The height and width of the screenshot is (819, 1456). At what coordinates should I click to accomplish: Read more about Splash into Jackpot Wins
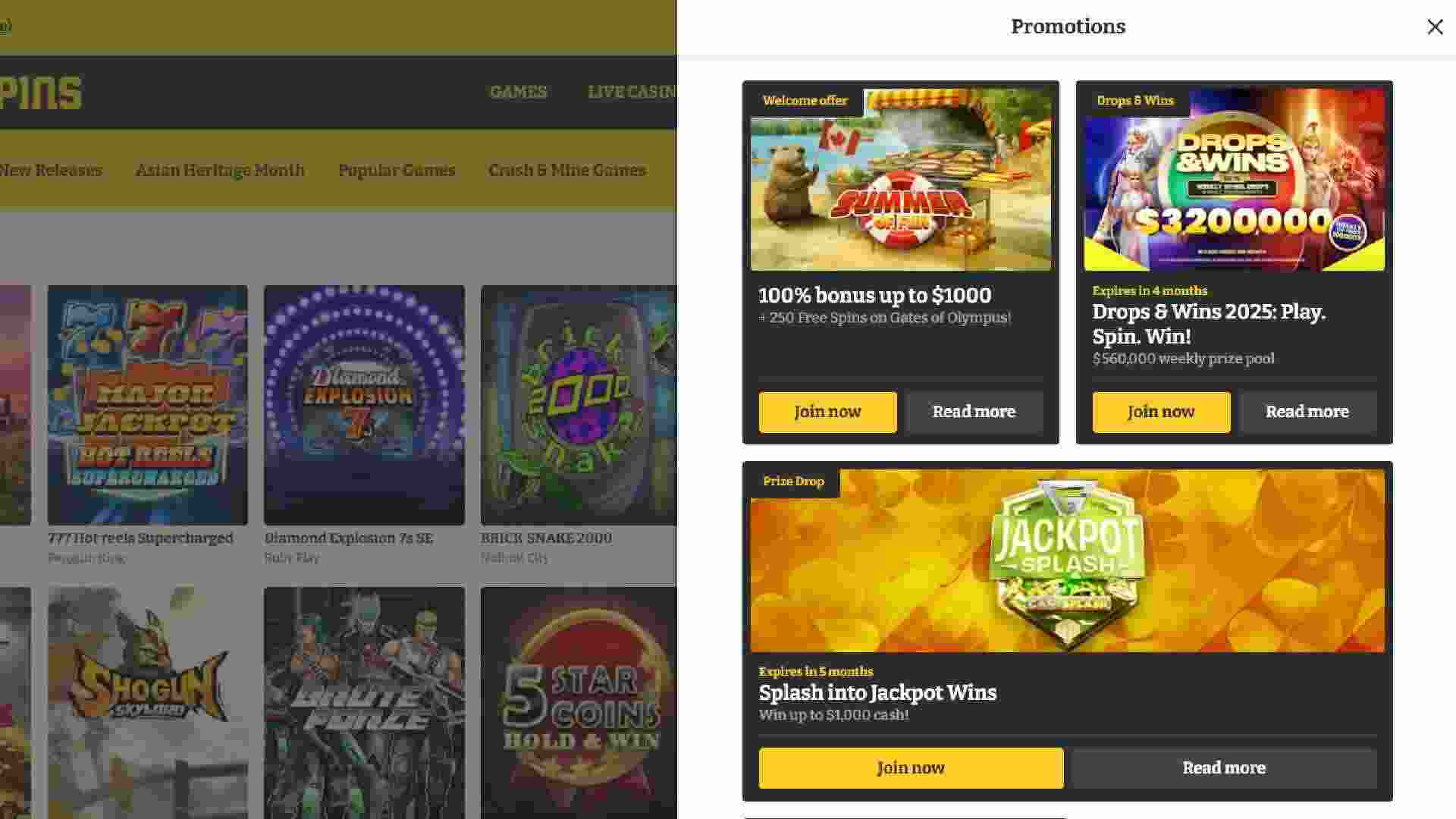click(1224, 768)
